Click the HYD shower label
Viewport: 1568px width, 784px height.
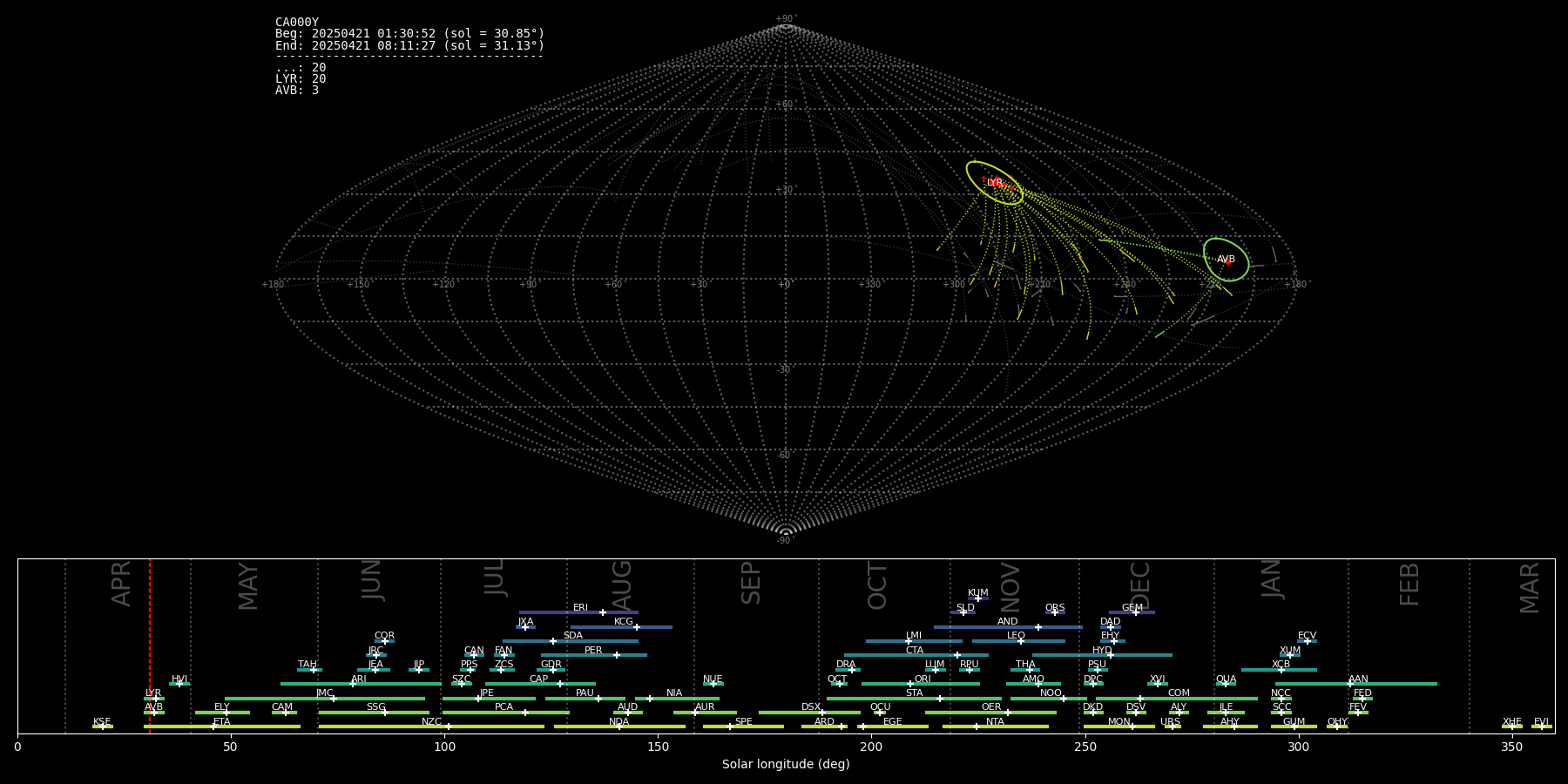click(1102, 651)
